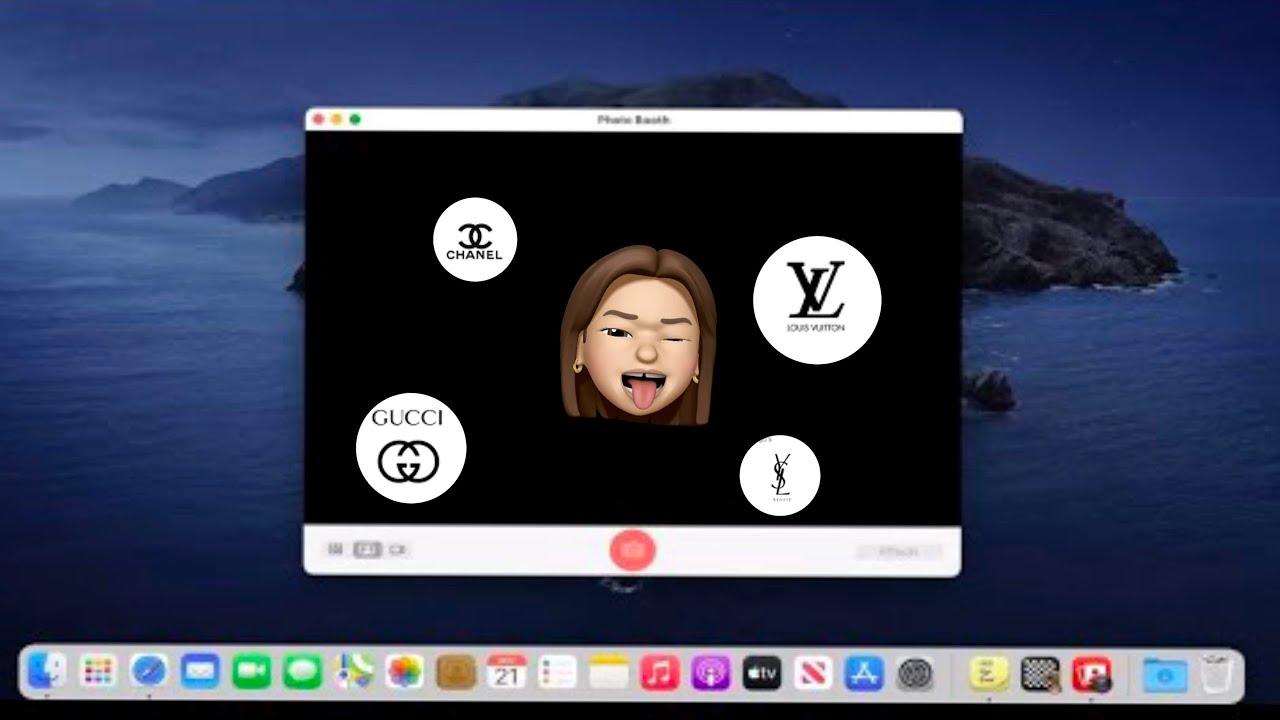Open the Effects button in Photo Booth
This screenshot has height=720, width=1280.
tap(898, 551)
